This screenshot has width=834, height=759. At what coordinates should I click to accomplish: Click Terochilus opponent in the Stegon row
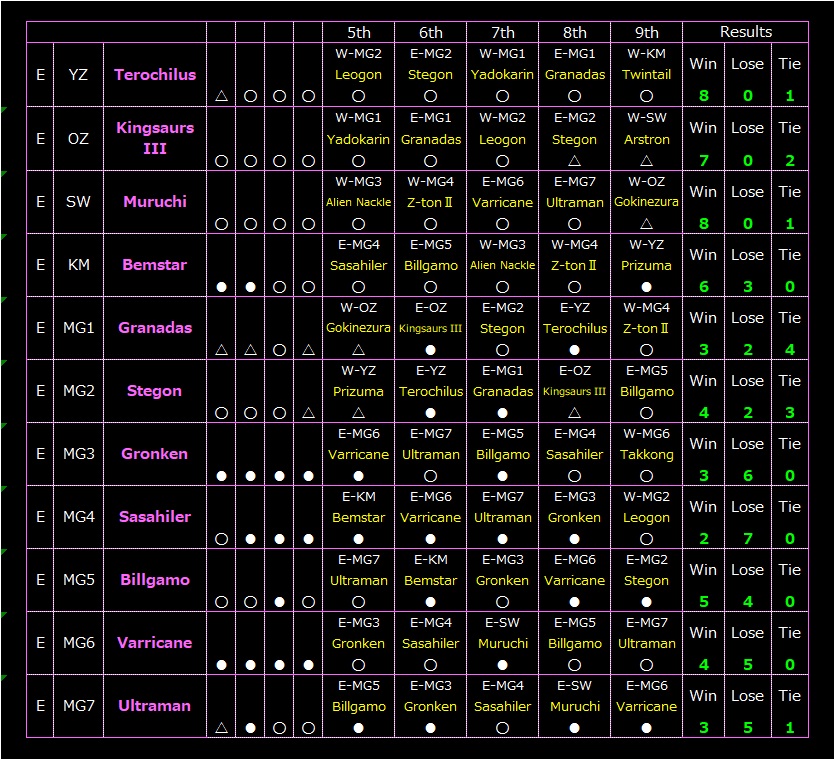[431, 391]
